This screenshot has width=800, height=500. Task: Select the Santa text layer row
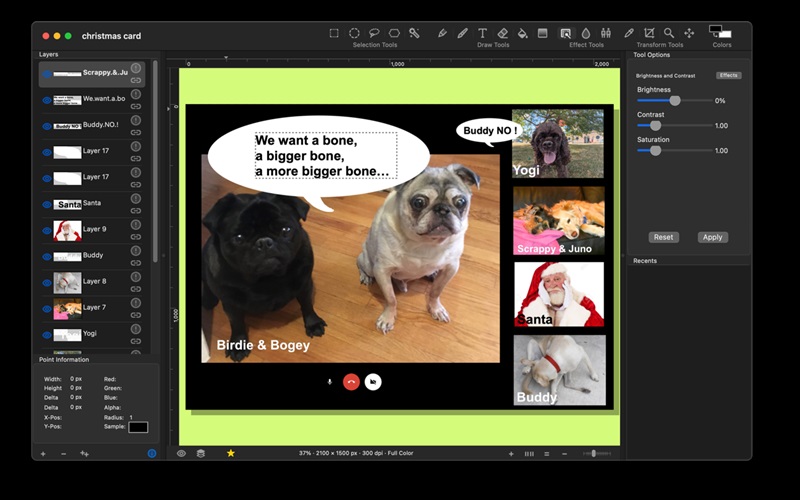point(92,205)
